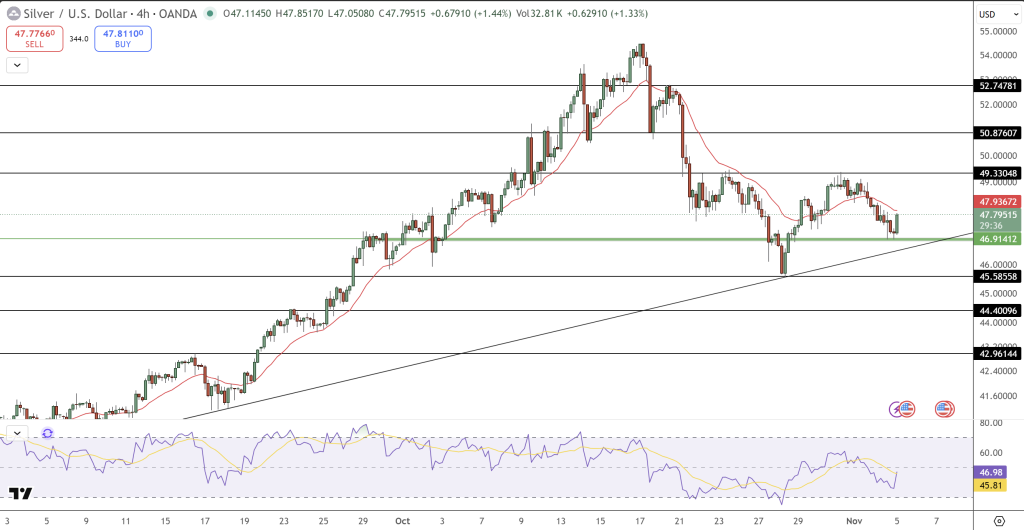The image size is (1024, 530).
Task: Click the 344.0 spread value
Action: (79, 39)
